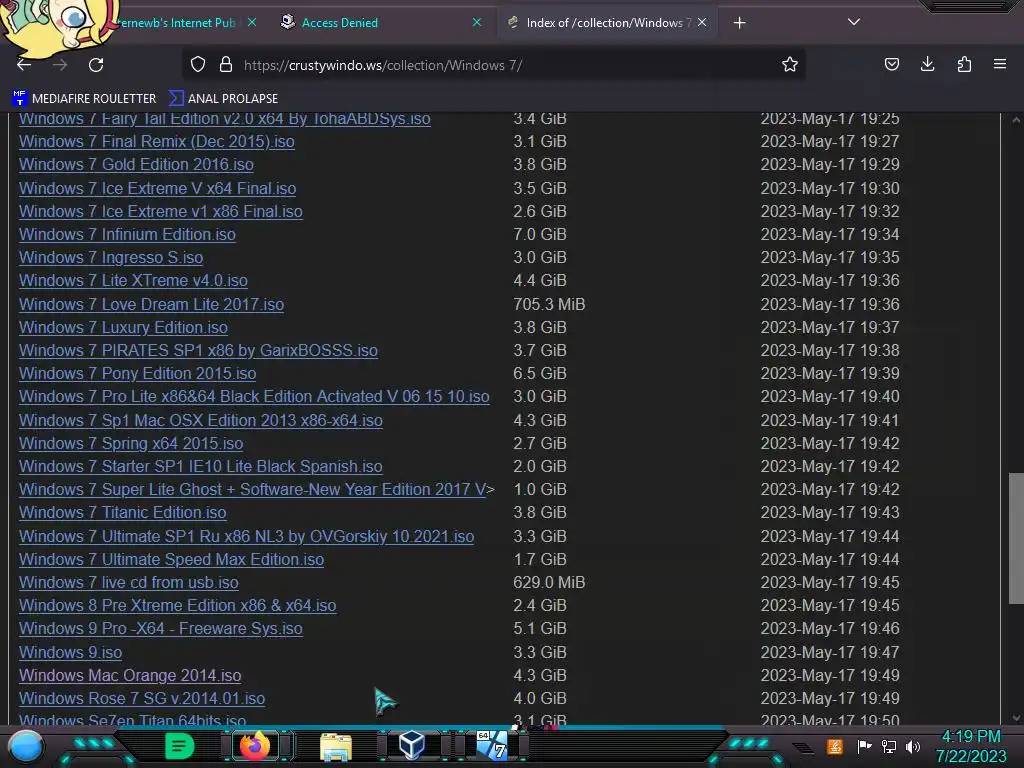The width and height of the screenshot is (1024, 768).
Task: Open the Firefox hamburger menu
Action: click(1000, 65)
